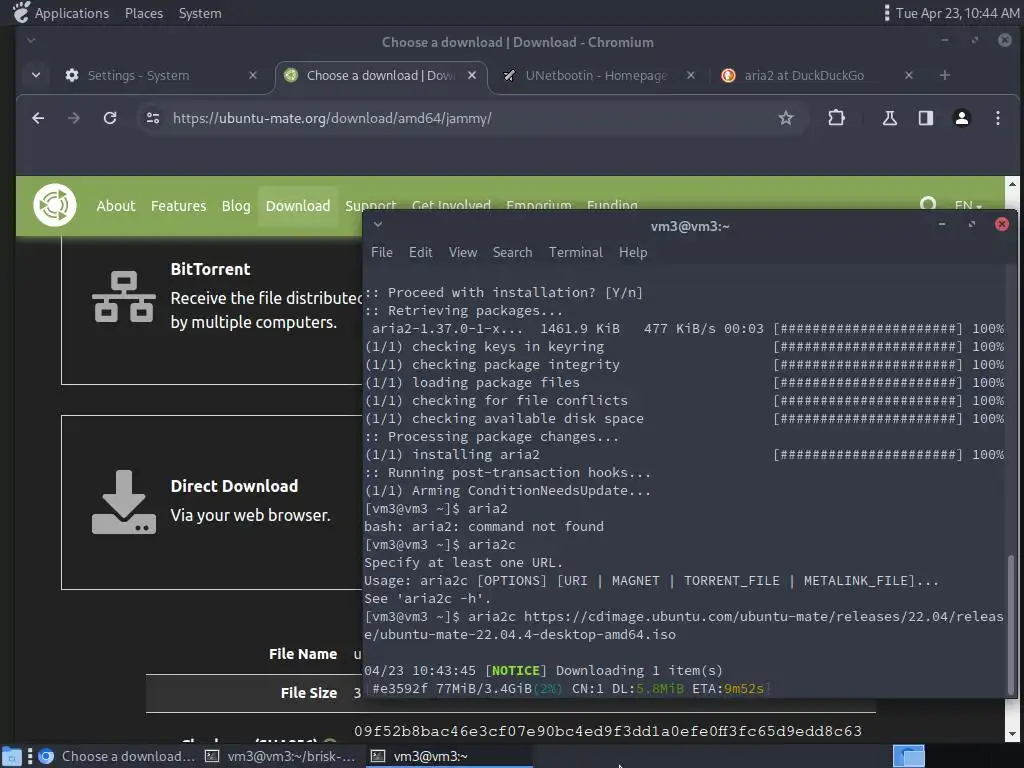Image resolution: width=1024 pixels, height=768 pixels.
Task: Bookmark this page with the star icon
Action: coord(786,118)
